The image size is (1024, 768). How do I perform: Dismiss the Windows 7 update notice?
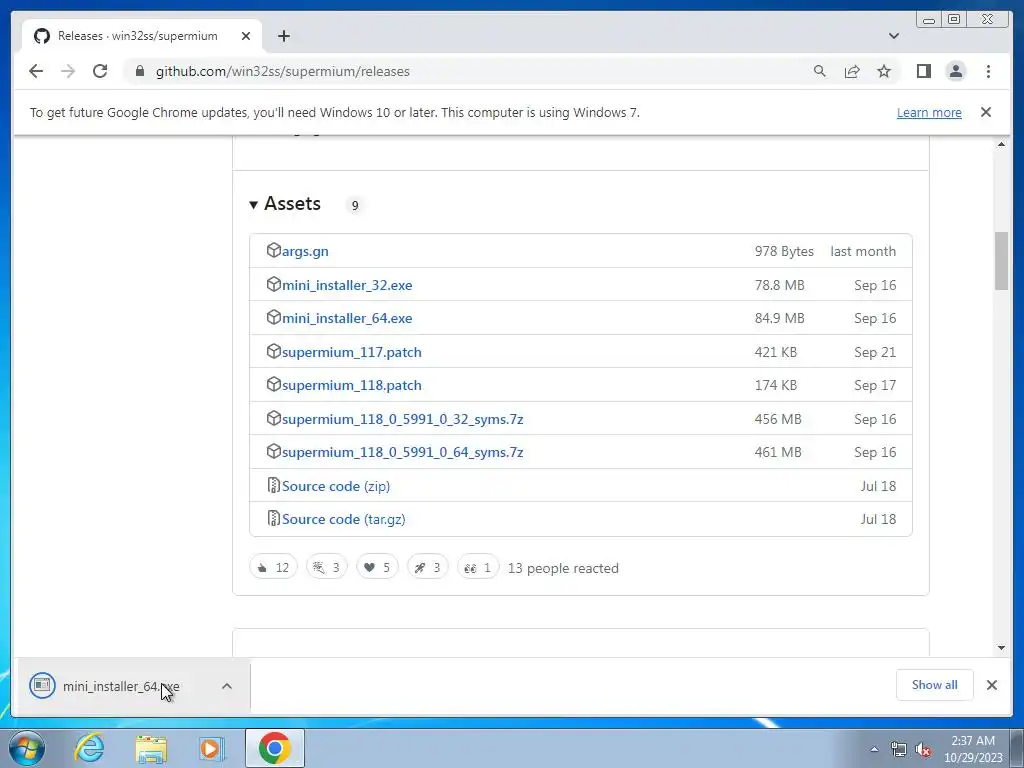986,112
